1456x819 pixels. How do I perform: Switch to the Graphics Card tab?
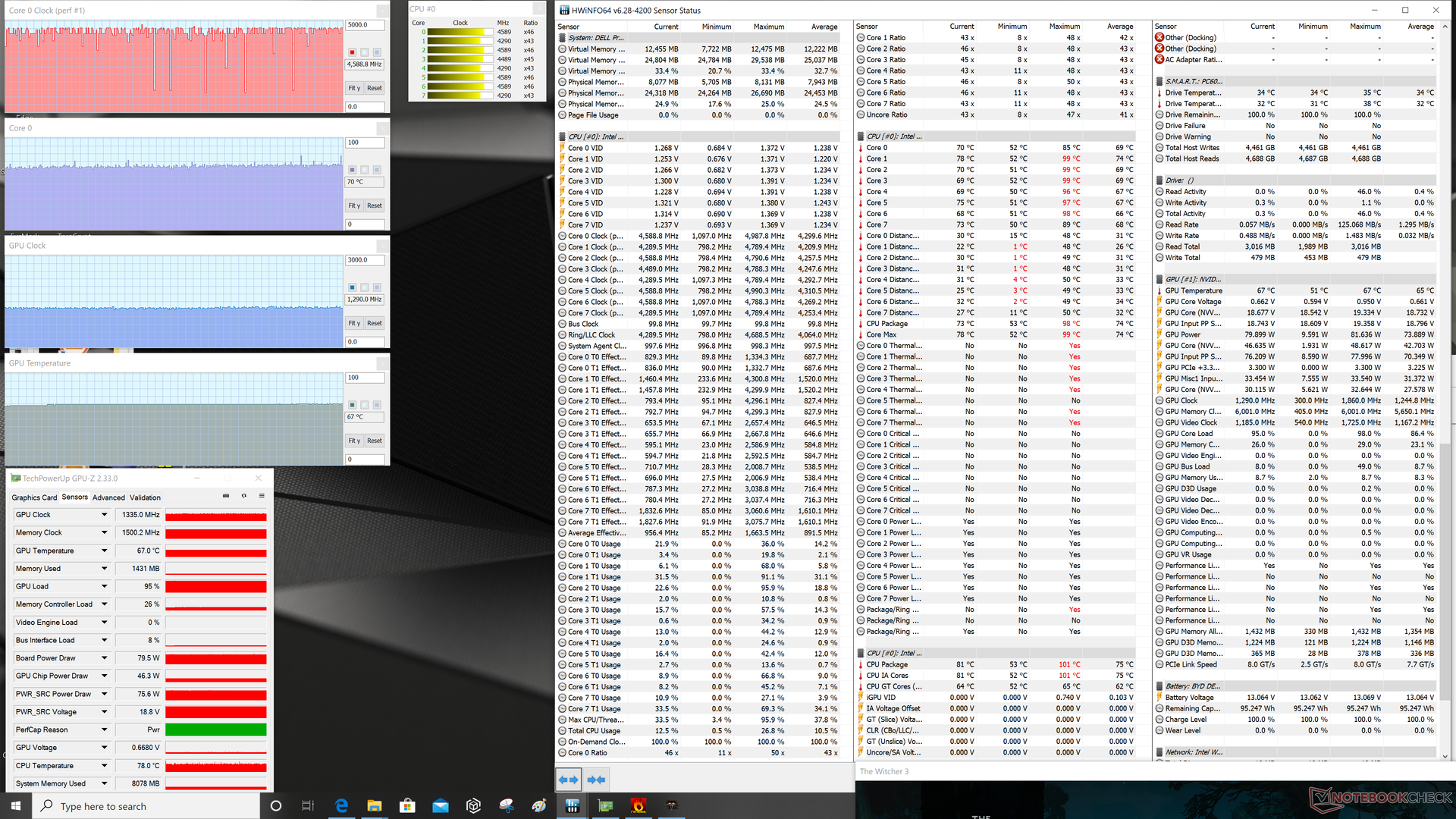point(34,497)
